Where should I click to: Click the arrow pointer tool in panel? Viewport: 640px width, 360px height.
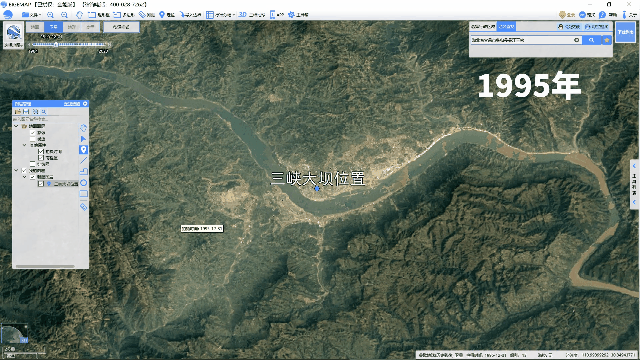(x=84, y=139)
